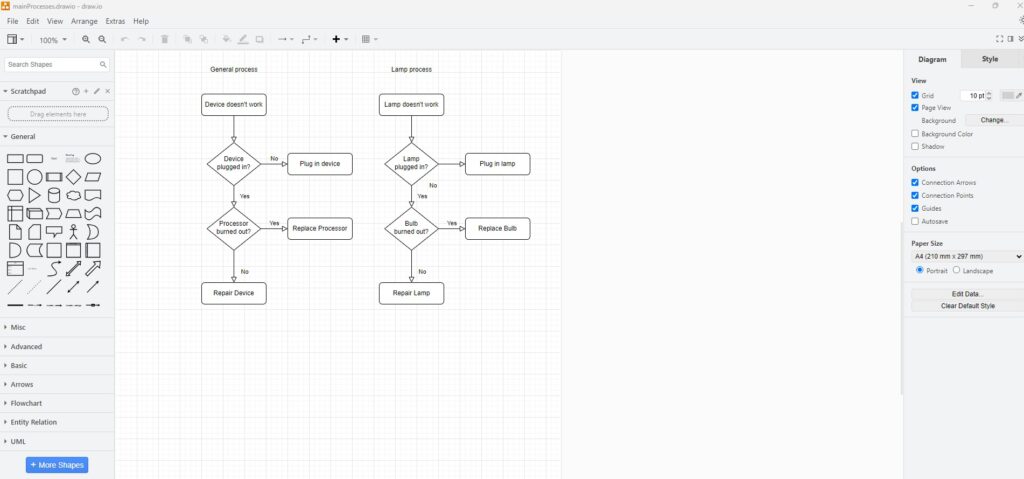Enable the Background Color checkbox
This screenshot has width=1024, height=479.
click(915, 134)
